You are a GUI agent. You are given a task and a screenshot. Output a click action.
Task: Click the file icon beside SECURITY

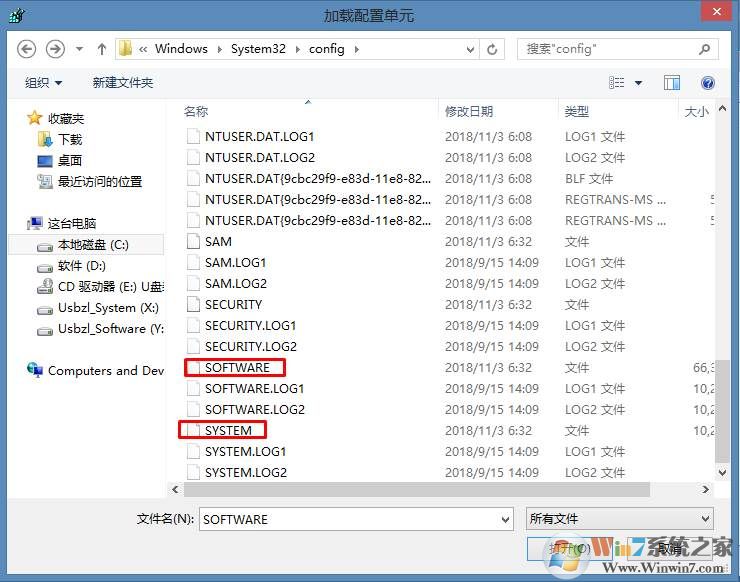193,304
